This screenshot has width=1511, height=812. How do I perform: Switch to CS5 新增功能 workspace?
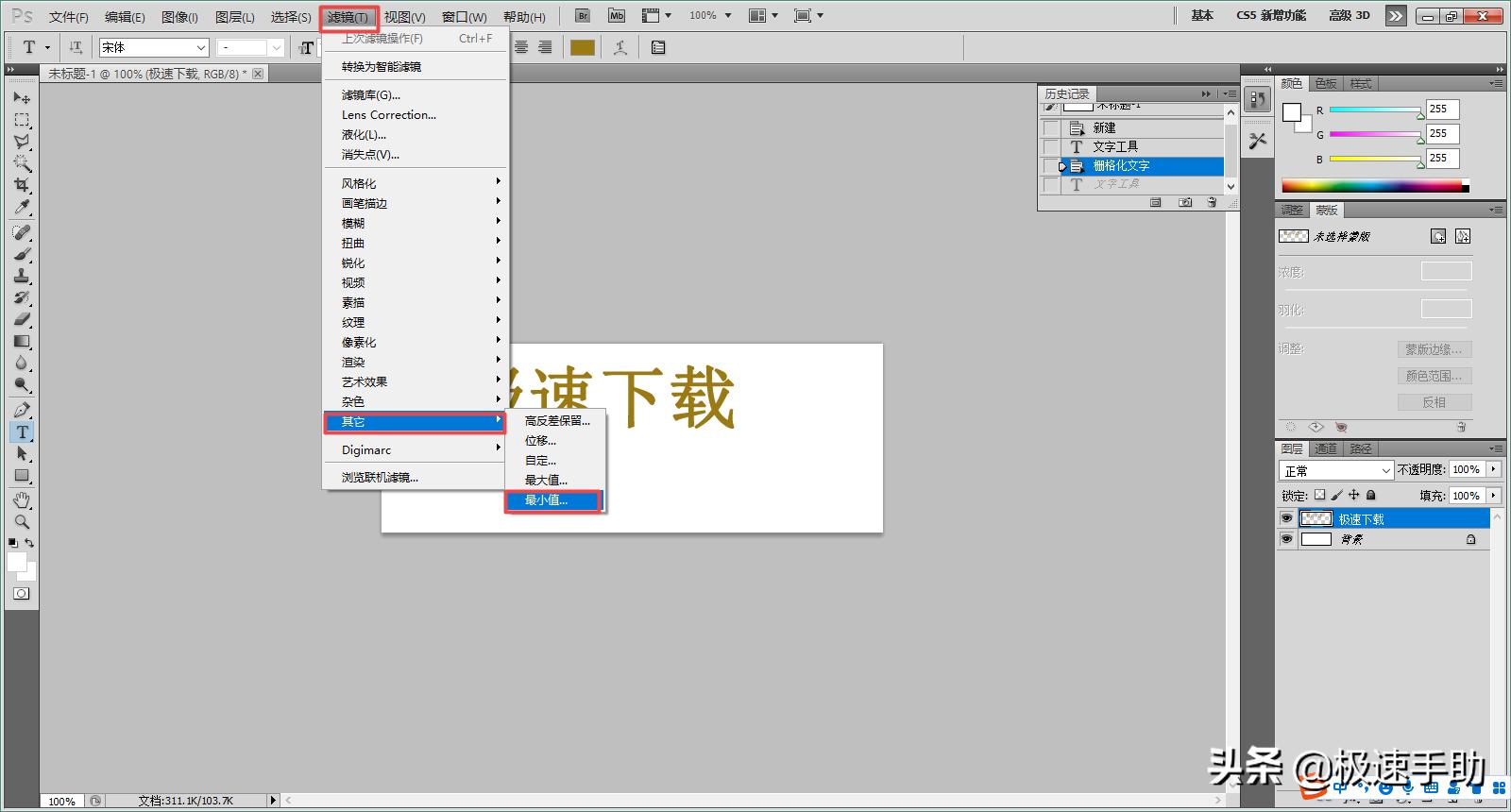1271,15
